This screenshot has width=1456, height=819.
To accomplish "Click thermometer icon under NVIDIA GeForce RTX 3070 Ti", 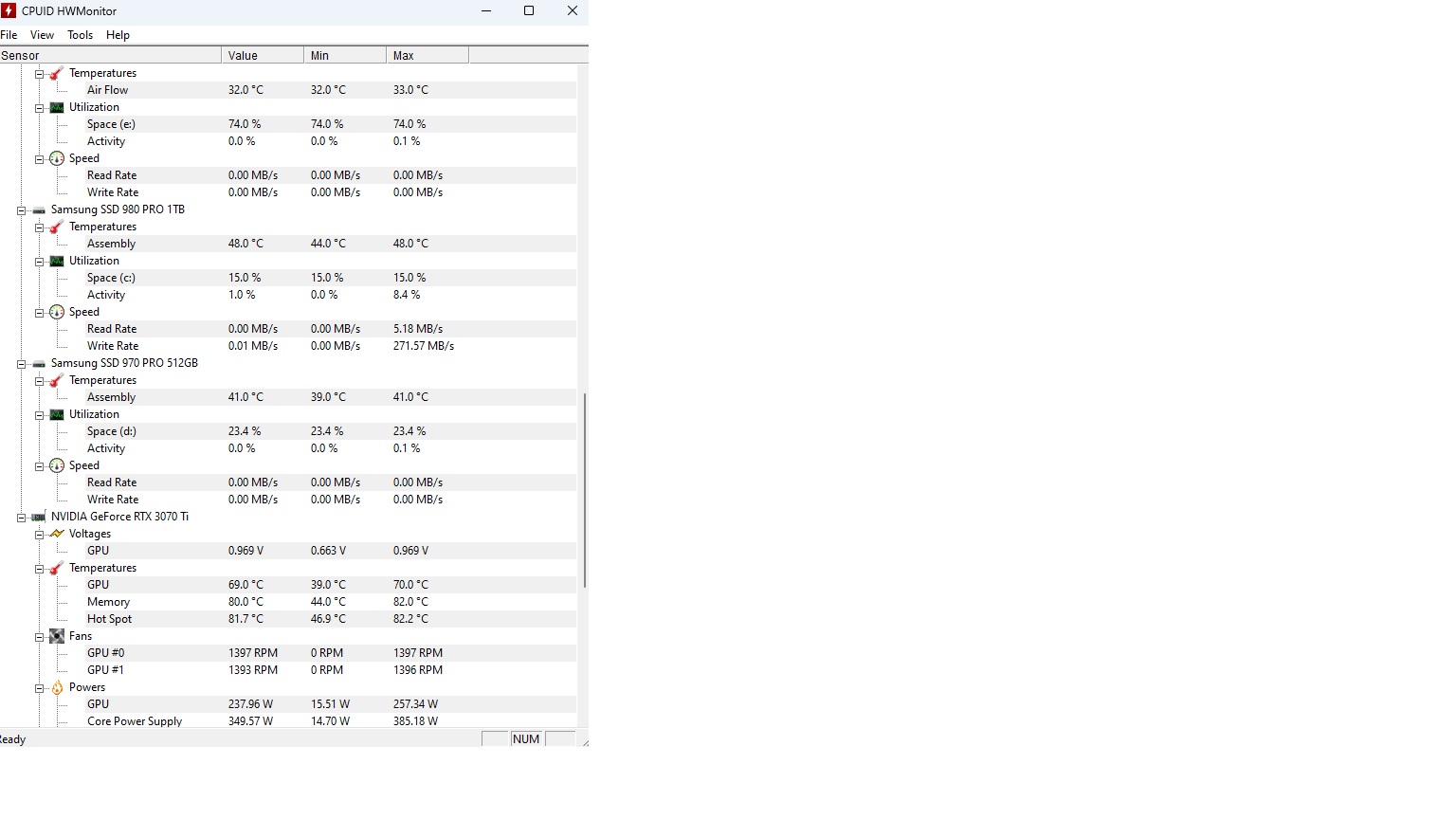I will [57, 568].
